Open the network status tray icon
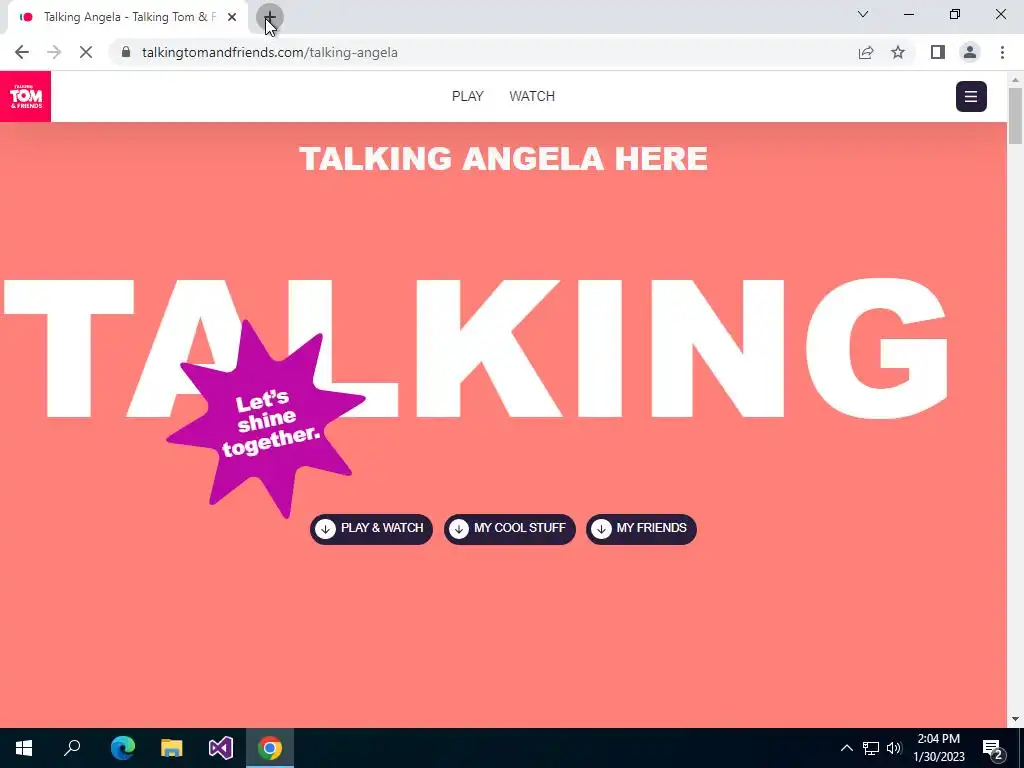 click(x=871, y=748)
